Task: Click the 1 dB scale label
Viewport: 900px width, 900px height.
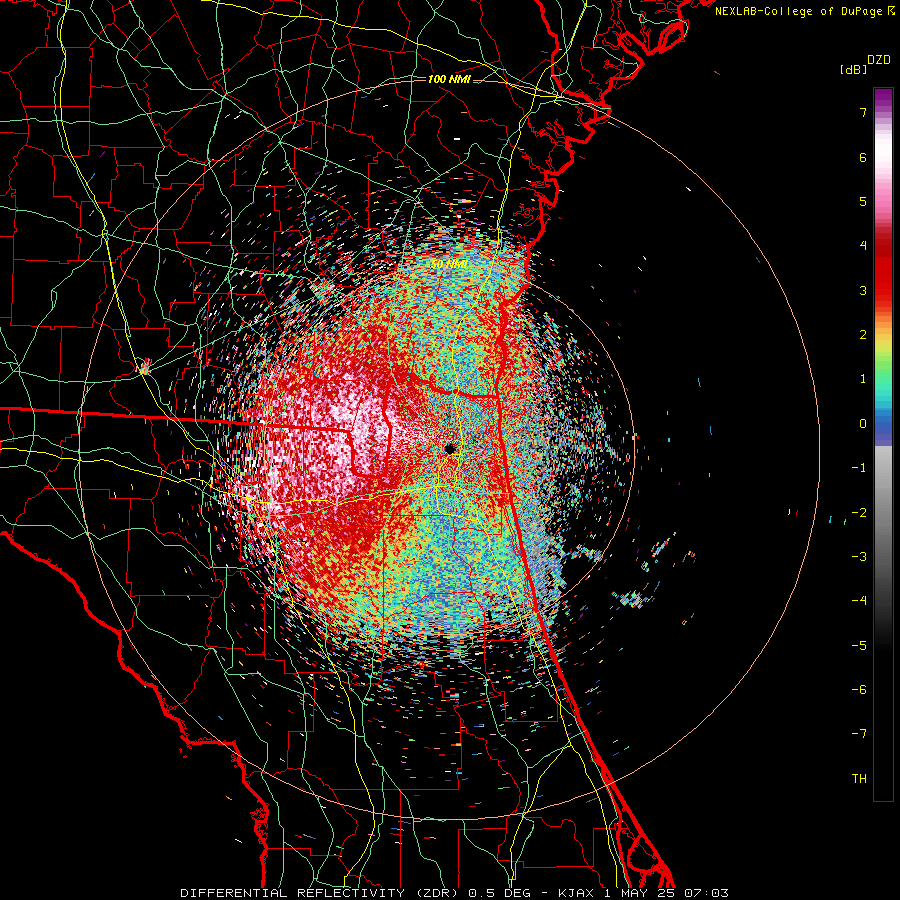Action: [863, 379]
